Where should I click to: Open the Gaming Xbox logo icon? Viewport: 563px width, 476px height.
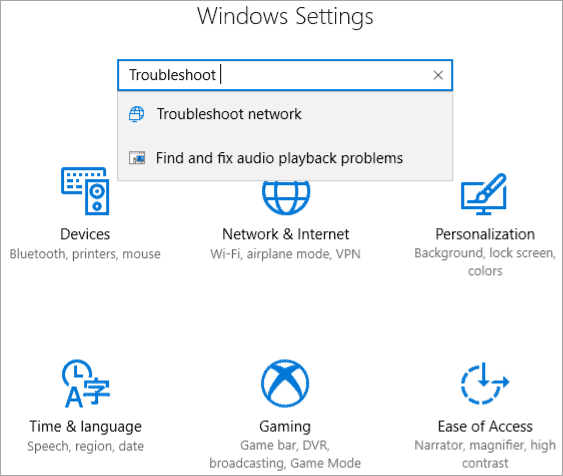(x=285, y=383)
